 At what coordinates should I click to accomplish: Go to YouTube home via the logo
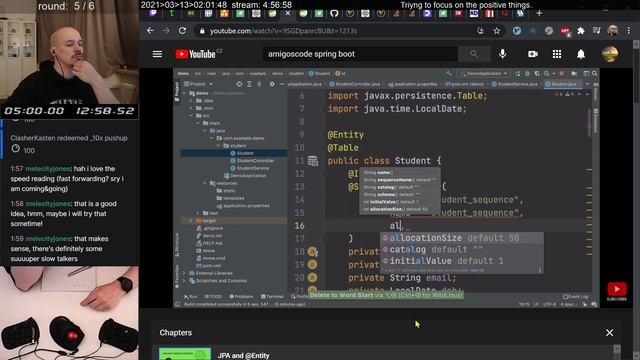[x=198, y=54]
